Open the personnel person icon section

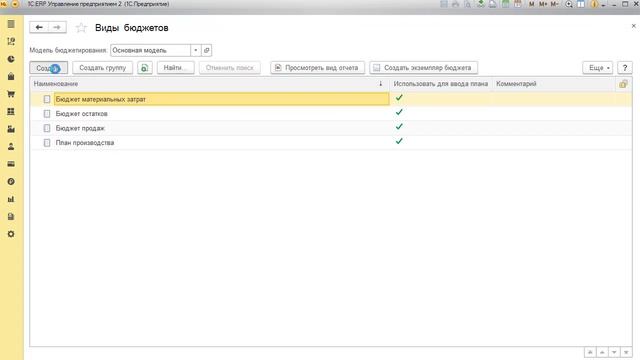11,147
